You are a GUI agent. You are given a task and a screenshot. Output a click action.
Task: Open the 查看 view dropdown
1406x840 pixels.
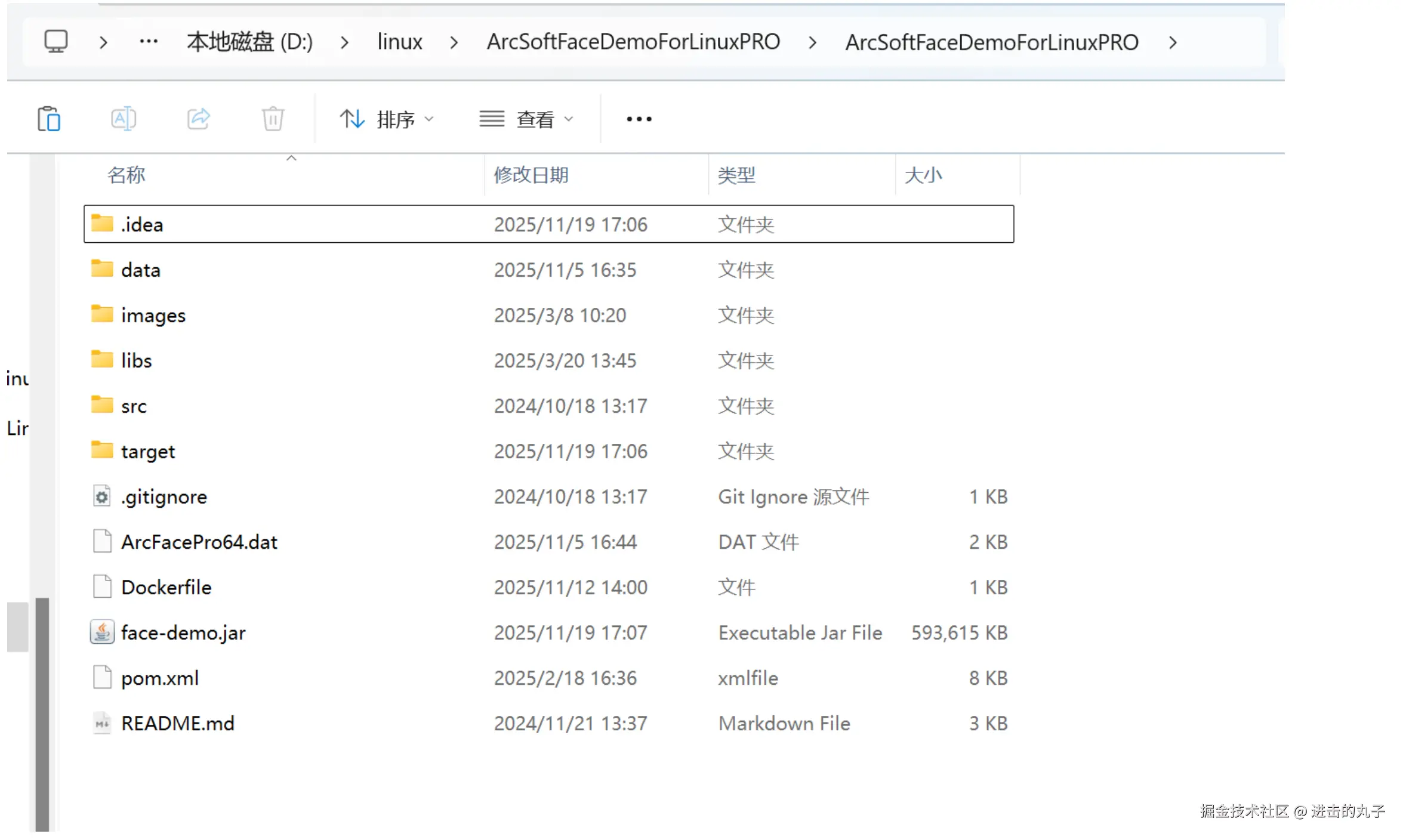(526, 119)
